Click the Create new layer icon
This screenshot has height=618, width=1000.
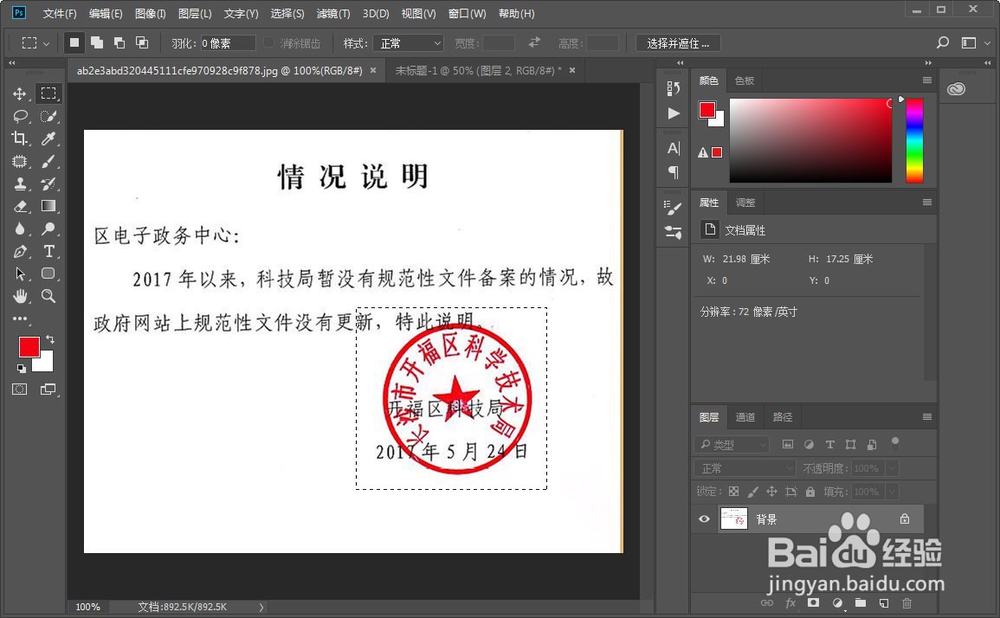coord(883,602)
